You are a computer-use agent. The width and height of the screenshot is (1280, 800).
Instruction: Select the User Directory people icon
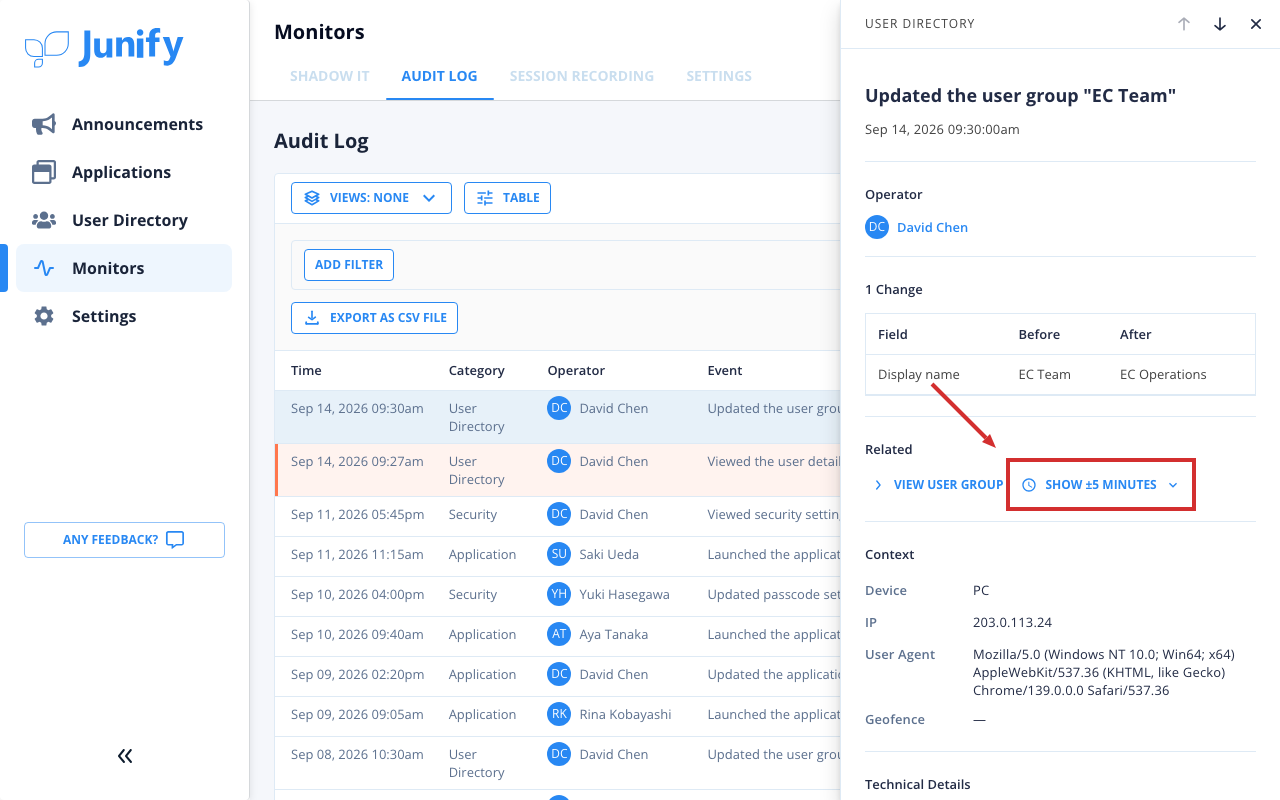(44, 220)
